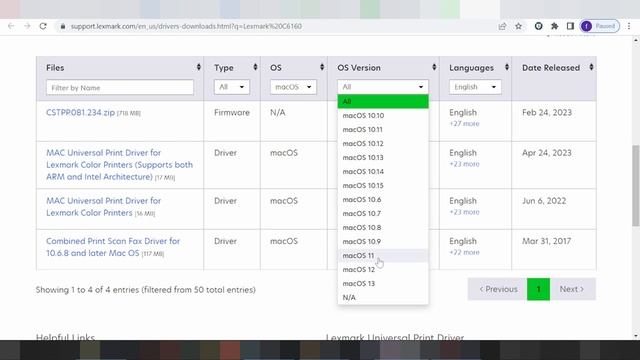Reload the page
Viewport: 640px width, 360px height.
[x=43, y=26]
